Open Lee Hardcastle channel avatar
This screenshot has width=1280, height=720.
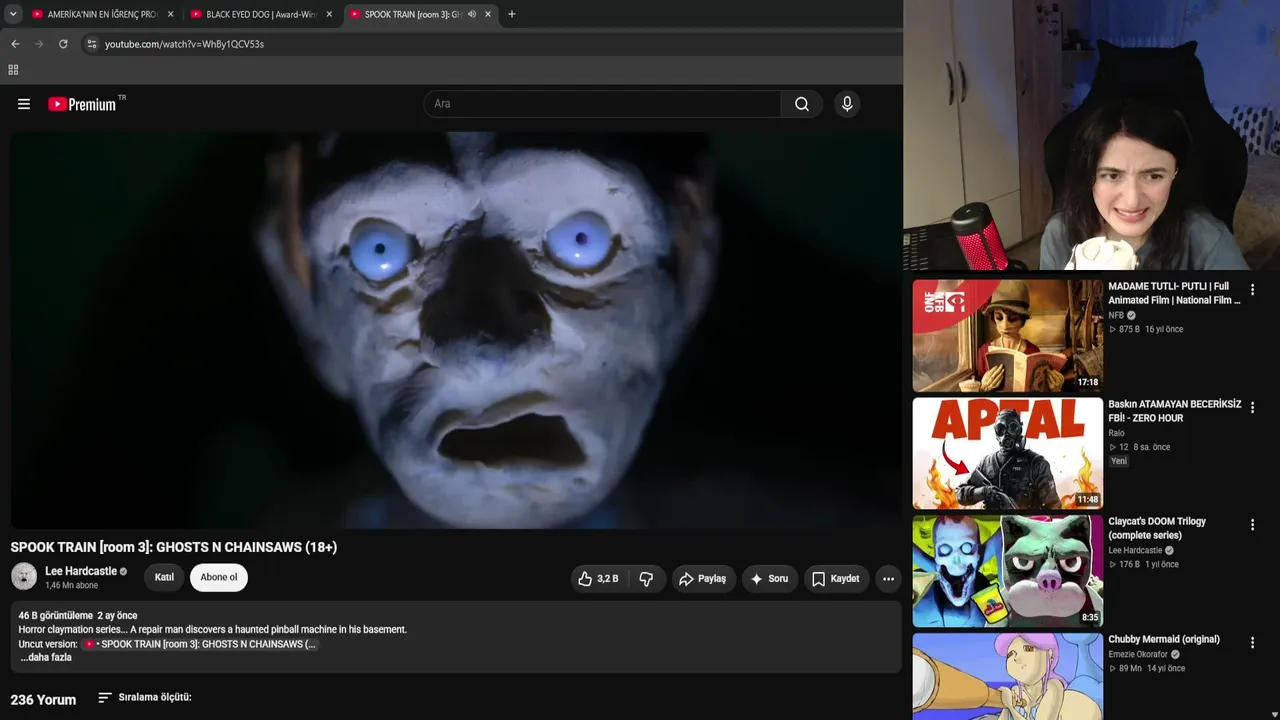tap(24, 576)
